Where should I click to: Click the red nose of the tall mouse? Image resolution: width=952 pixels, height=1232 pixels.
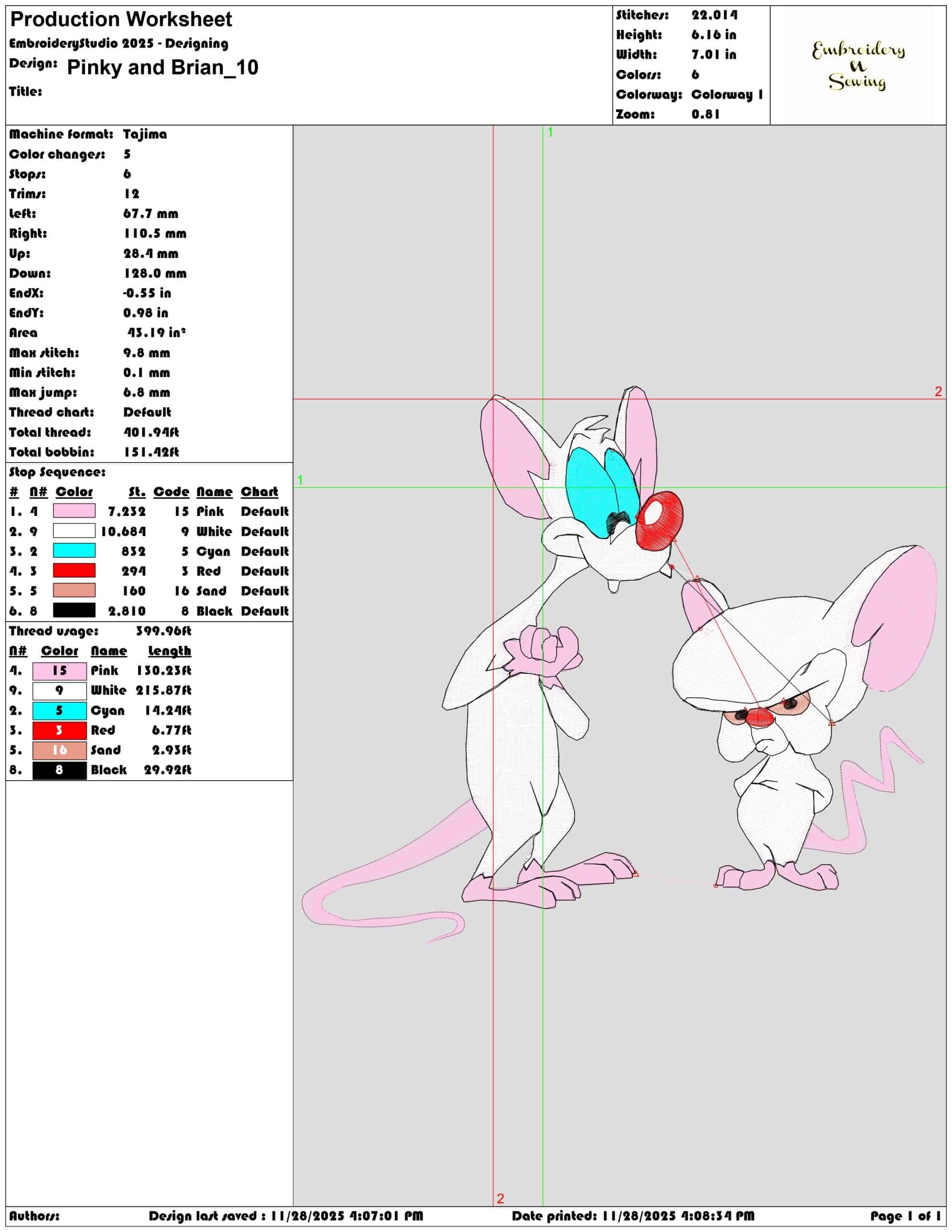[x=658, y=520]
